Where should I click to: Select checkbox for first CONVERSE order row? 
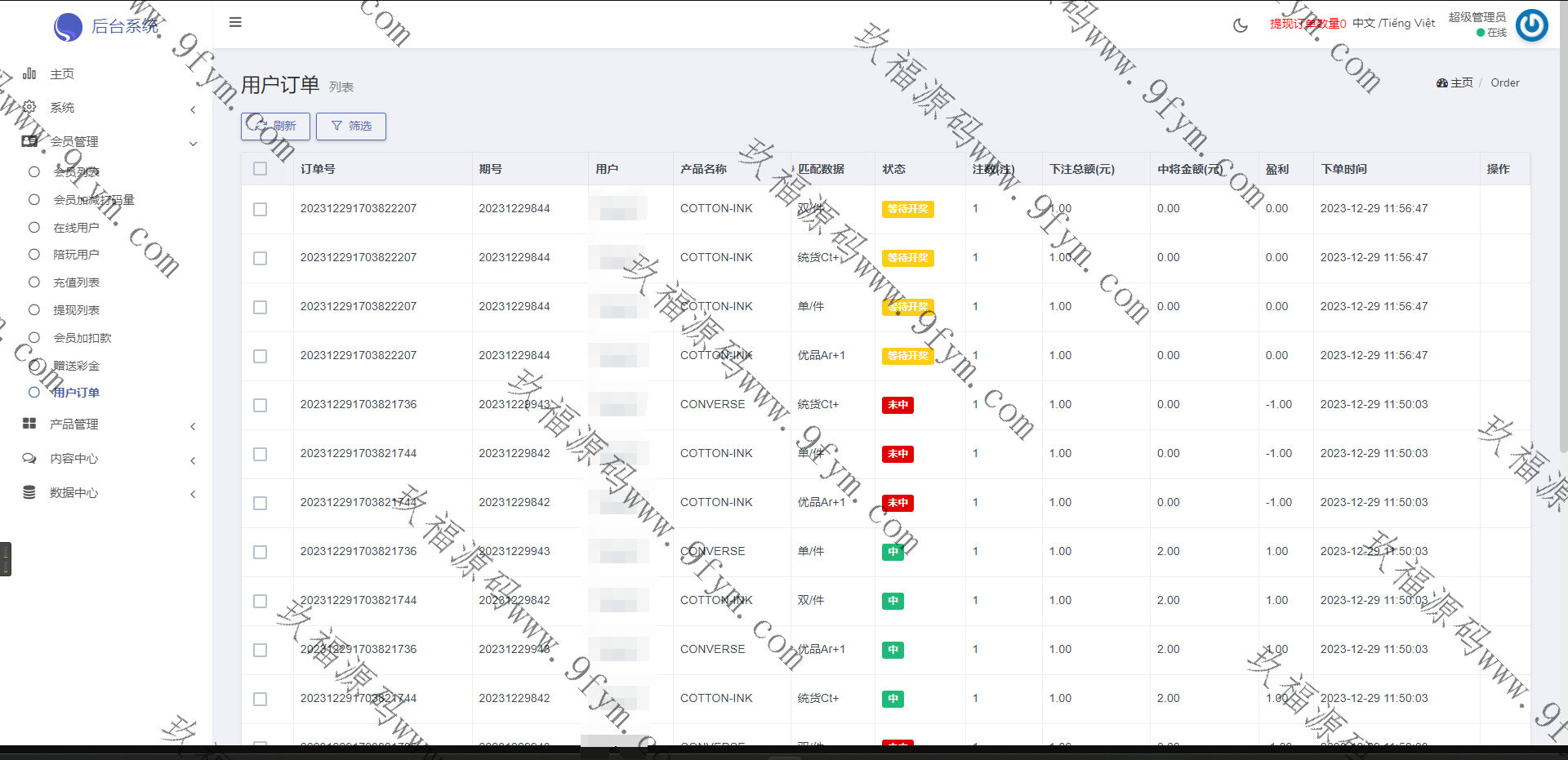coord(260,405)
